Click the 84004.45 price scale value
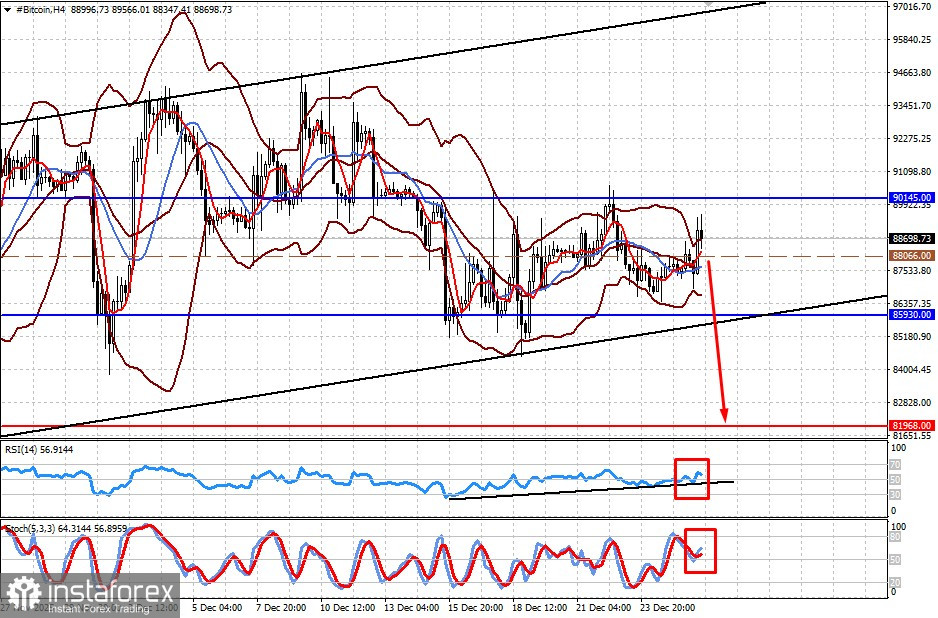Viewport: 938px width, 618px height. point(912,369)
